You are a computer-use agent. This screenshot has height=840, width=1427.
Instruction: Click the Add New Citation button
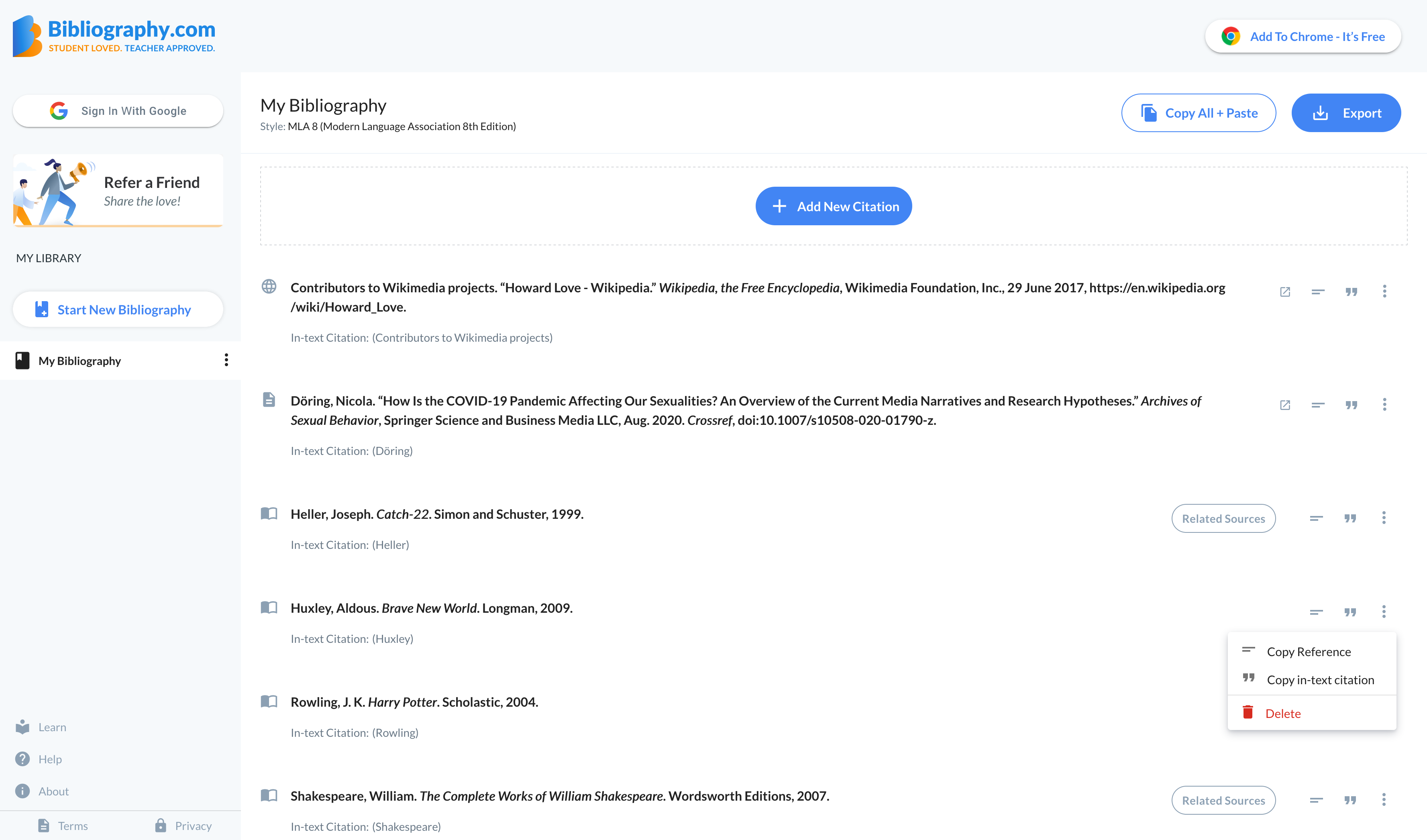[x=833, y=206]
